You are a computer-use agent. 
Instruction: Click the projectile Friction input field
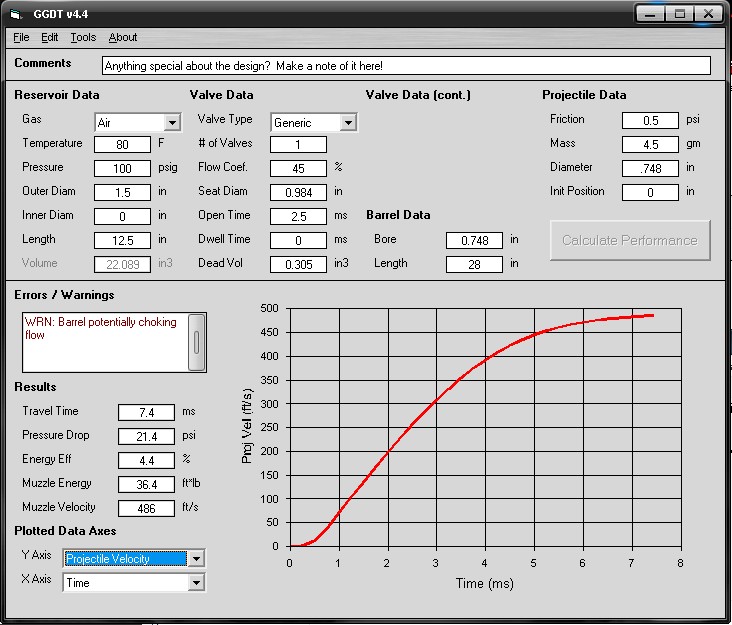click(x=650, y=120)
